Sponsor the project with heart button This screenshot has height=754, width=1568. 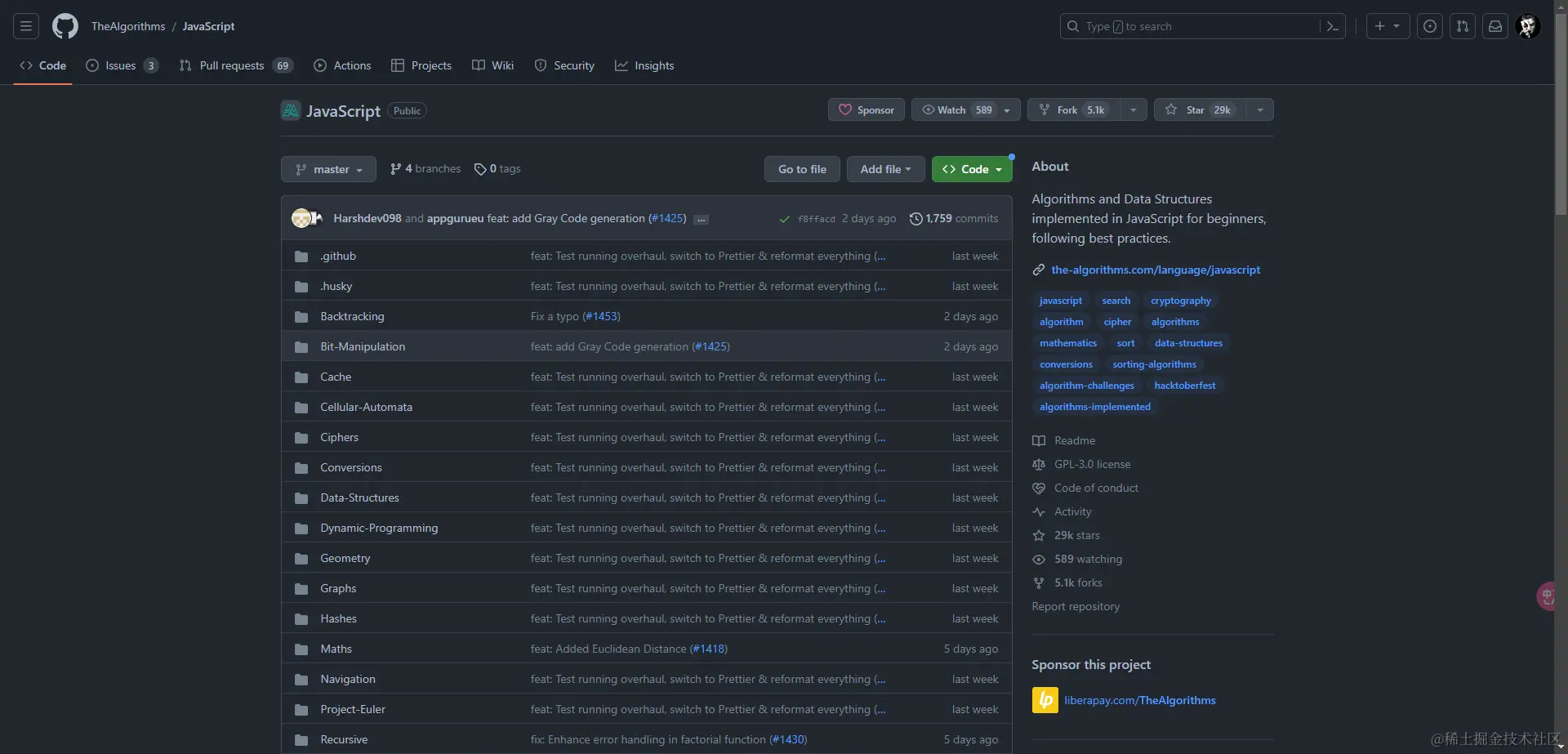866,109
